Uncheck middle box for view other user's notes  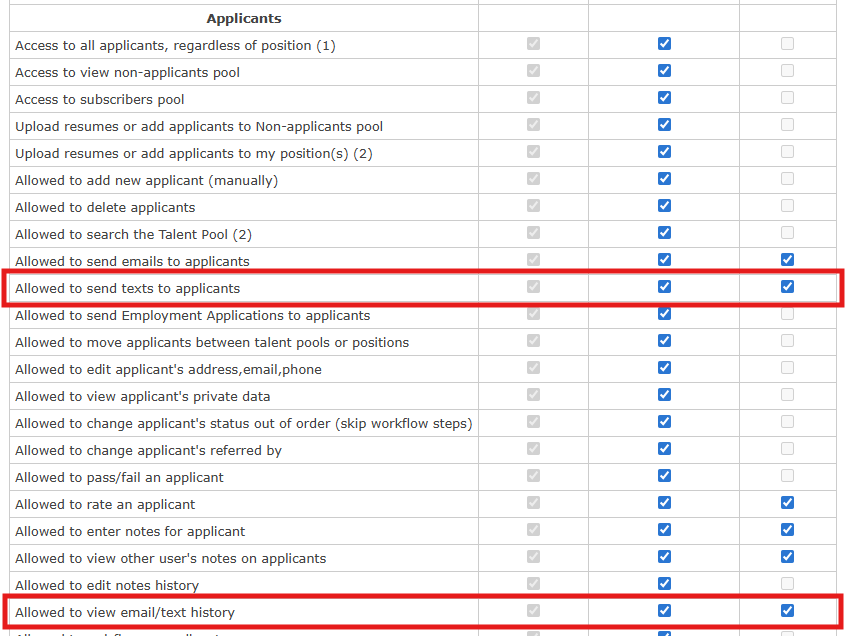664,557
